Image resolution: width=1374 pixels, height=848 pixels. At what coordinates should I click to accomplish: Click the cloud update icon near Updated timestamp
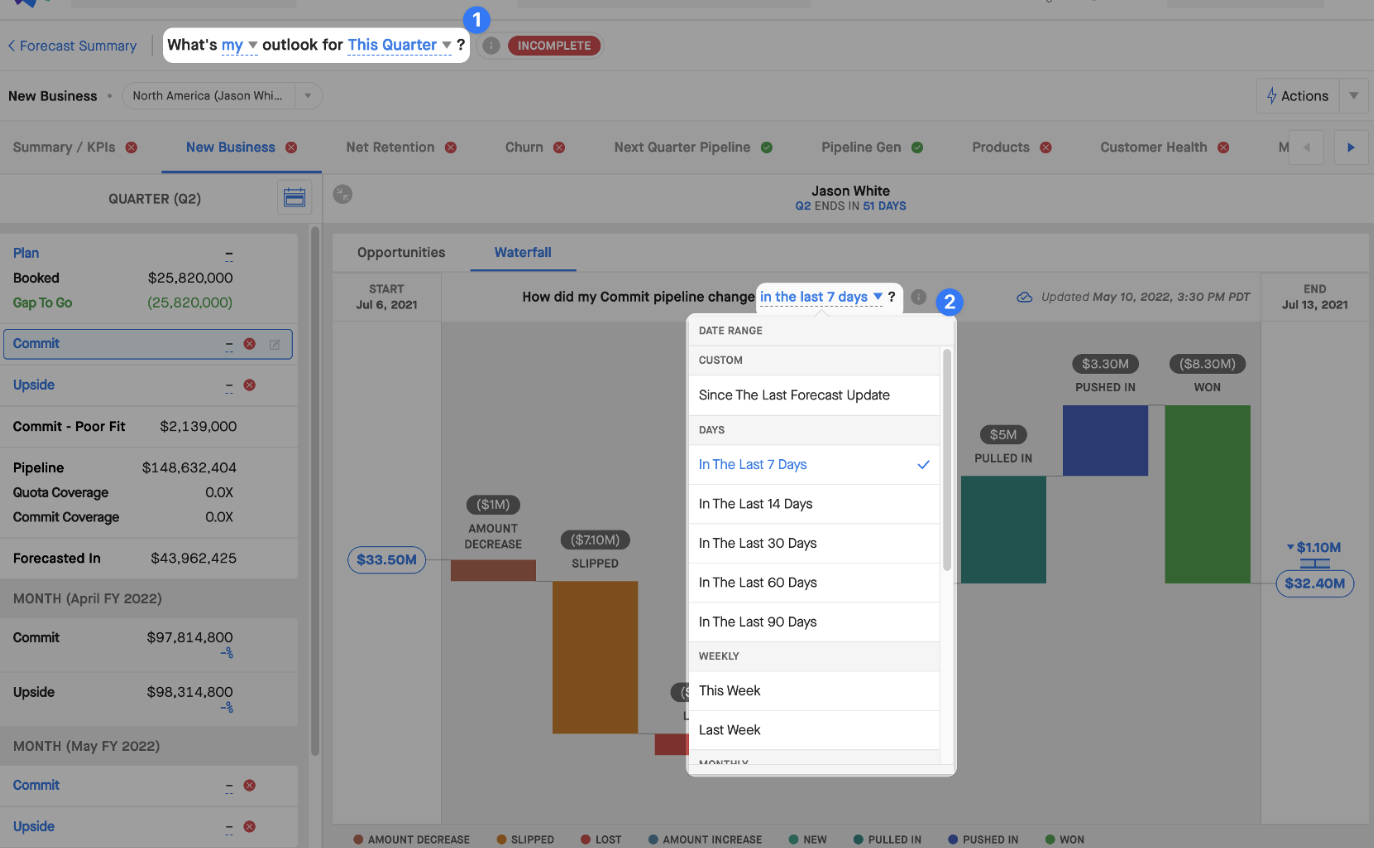[x=1025, y=297]
